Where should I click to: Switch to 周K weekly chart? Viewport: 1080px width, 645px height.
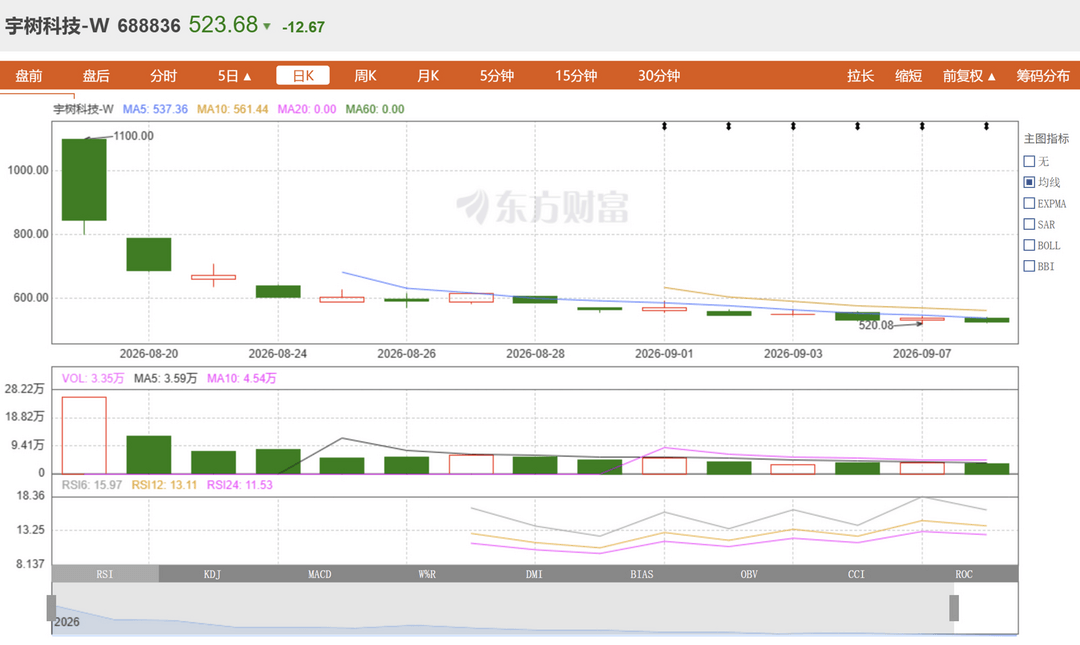(x=365, y=76)
